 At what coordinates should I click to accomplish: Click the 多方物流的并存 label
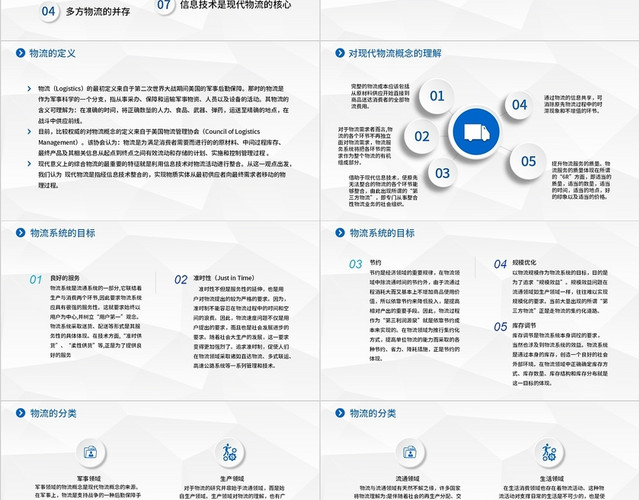pos(98,11)
